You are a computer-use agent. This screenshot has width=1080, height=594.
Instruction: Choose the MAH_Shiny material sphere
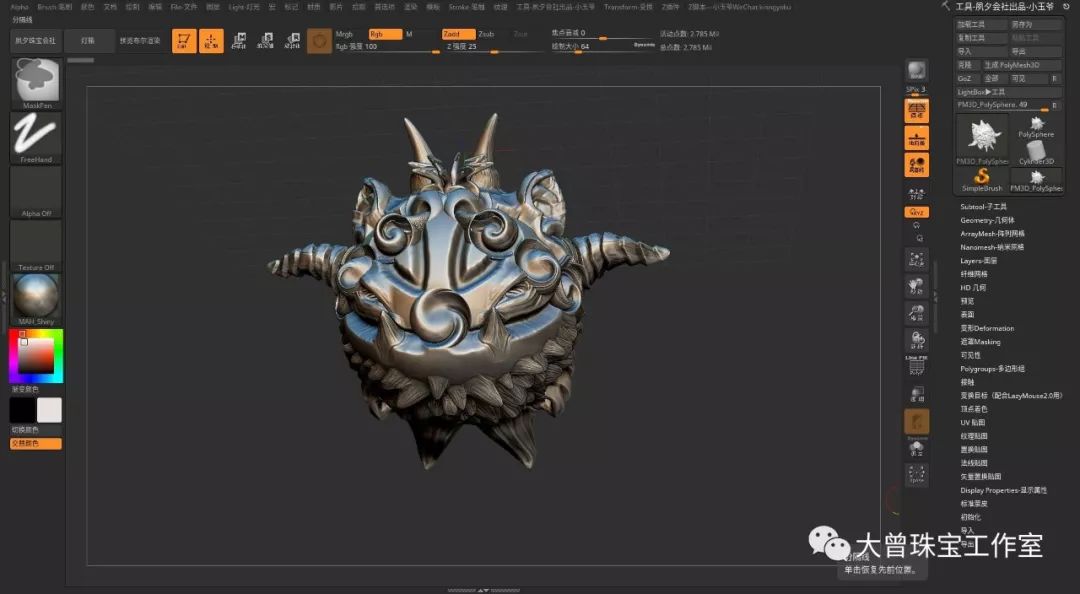pos(37,300)
